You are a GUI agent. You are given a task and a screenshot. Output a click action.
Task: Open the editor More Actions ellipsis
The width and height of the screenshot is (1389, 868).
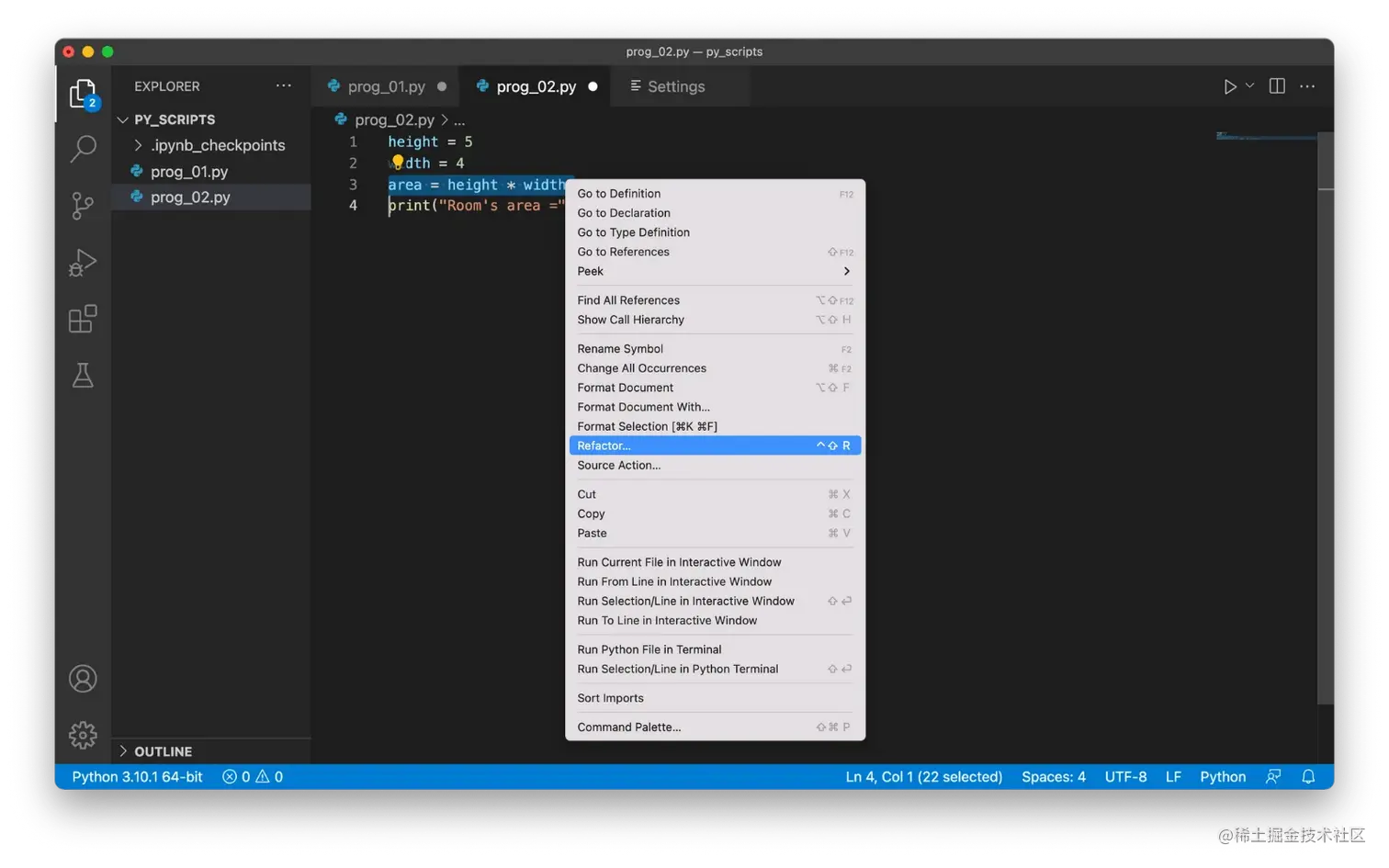tap(1307, 86)
